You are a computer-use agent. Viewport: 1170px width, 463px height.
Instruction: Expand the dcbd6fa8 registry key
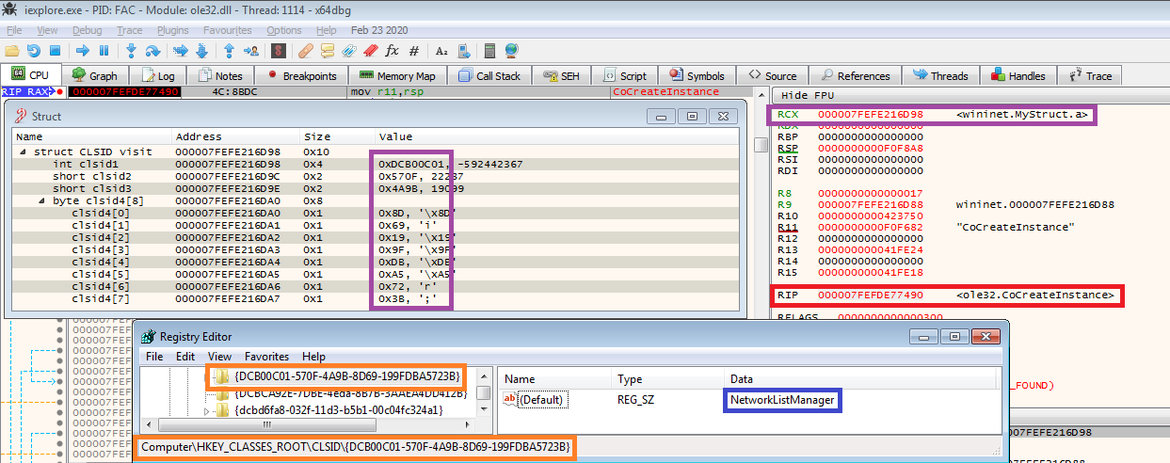tap(207, 410)
